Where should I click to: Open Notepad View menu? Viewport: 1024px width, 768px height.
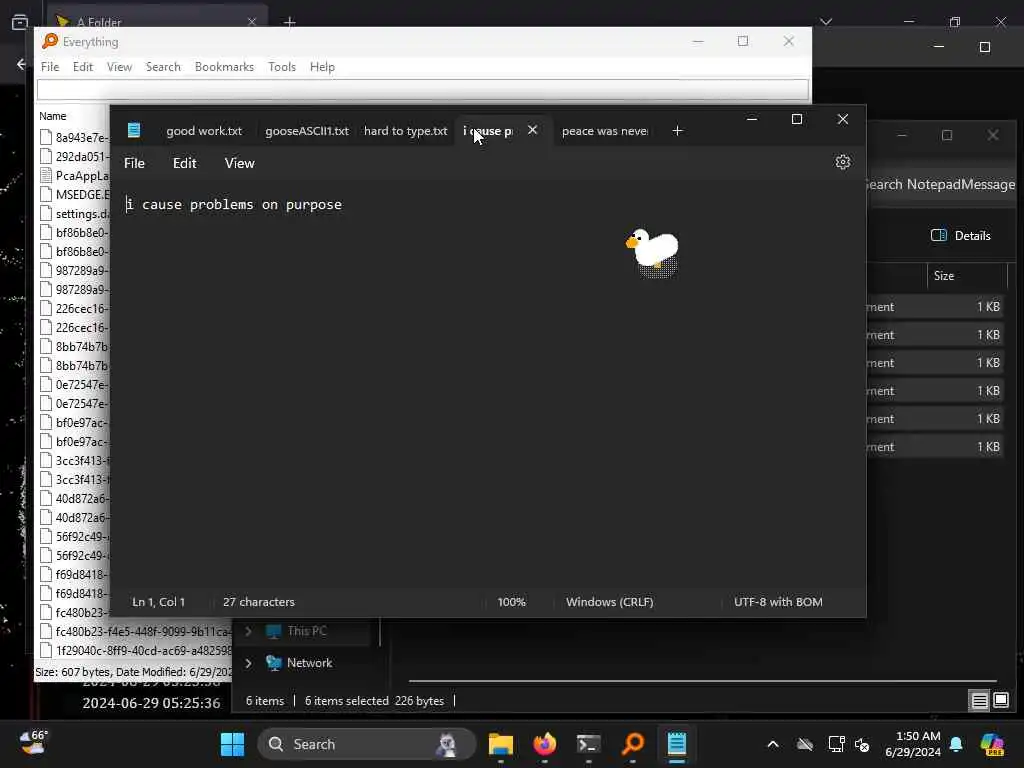tap(240, 163)
